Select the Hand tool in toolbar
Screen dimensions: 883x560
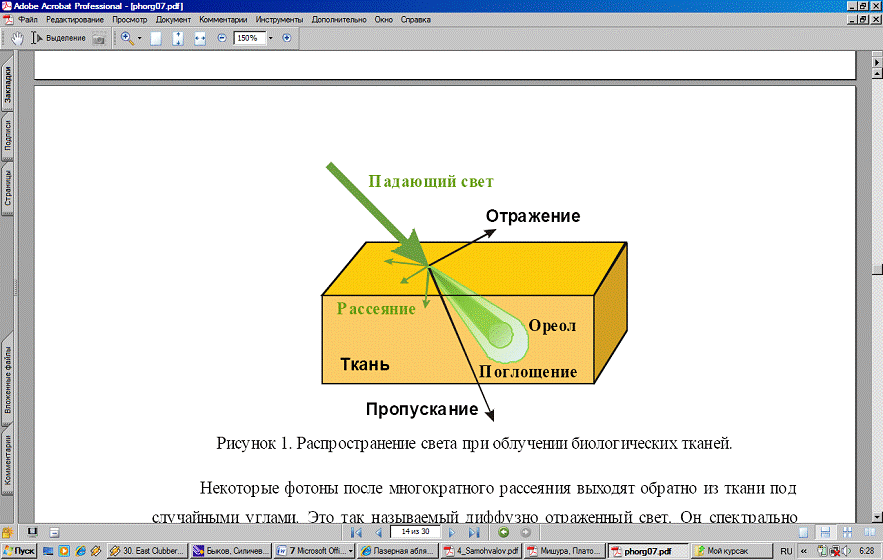coord(17,38)
